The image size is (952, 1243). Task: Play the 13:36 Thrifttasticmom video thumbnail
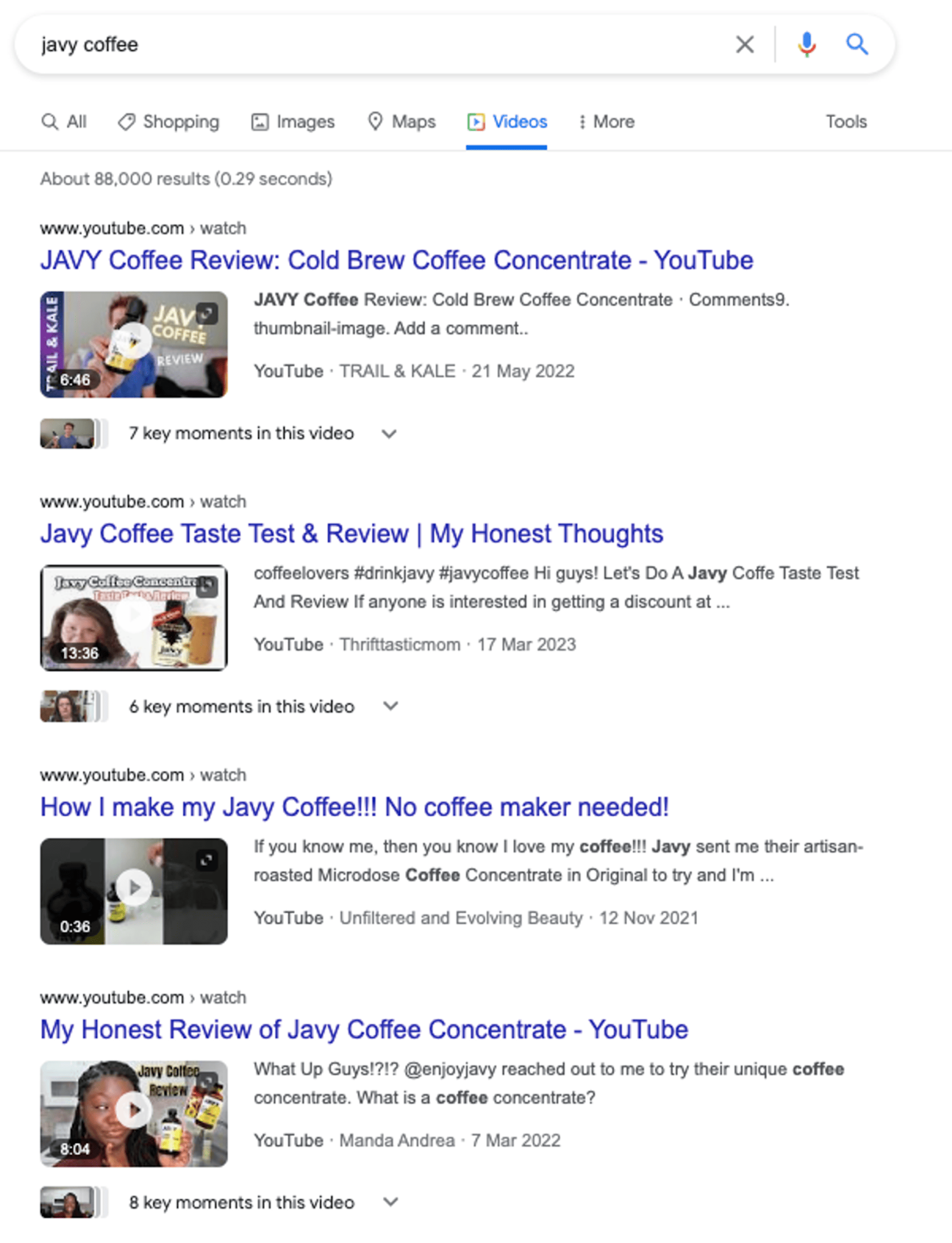coord(134,618)
